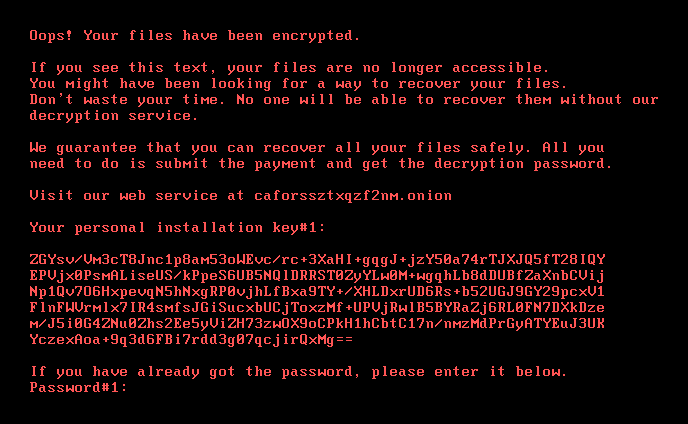Click the "We guarantee that you can recover" line

317,147
